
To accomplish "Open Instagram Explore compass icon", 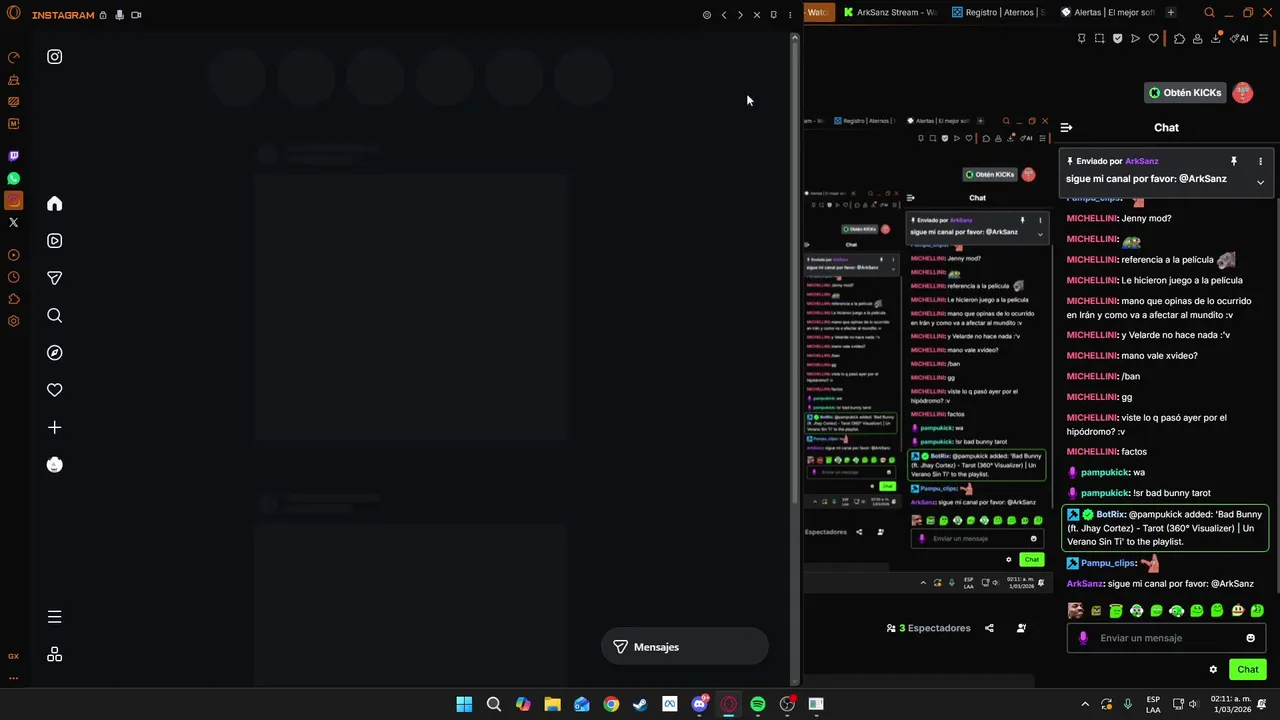I will [55, 353].
